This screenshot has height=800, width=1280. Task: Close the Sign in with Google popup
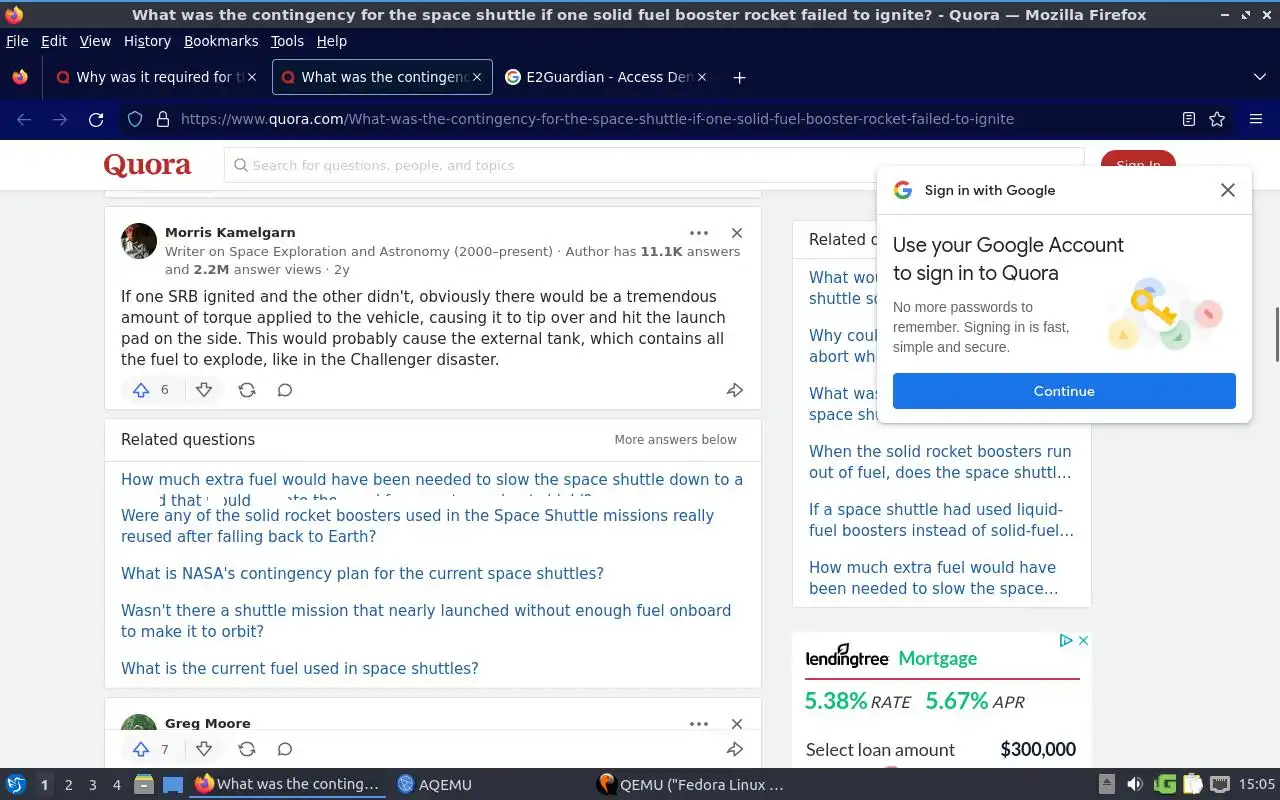point(1228,190)
